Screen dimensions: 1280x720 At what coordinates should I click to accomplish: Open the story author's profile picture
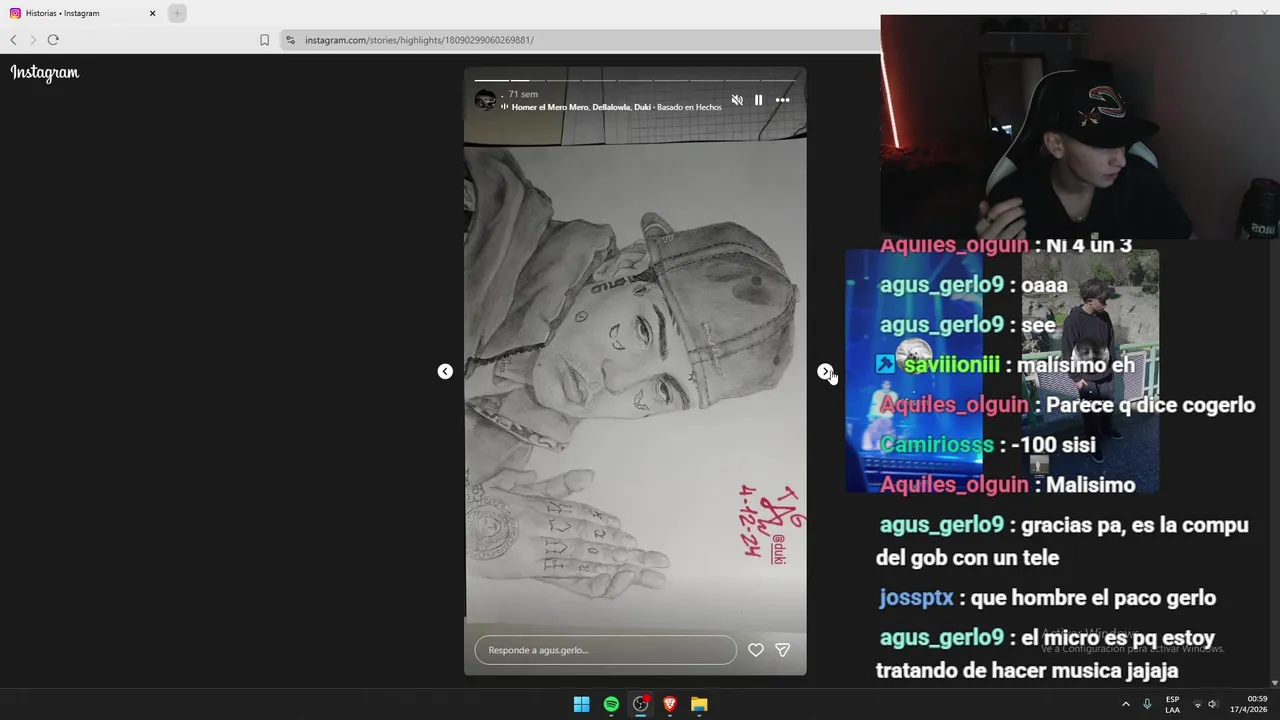[485, 100]
